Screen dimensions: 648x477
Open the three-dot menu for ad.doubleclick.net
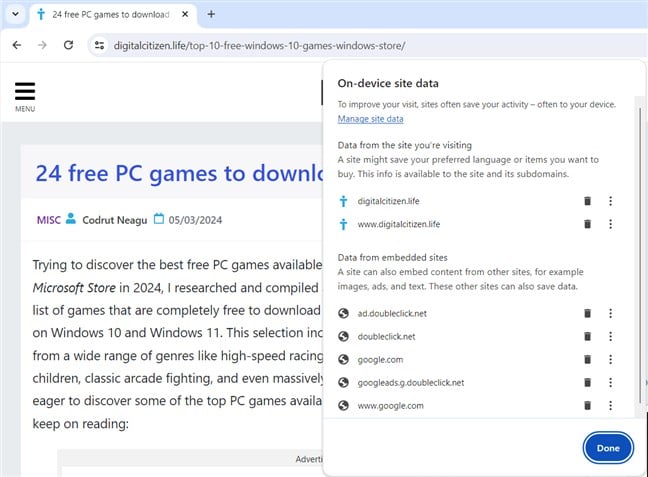[x=610, y=313]
